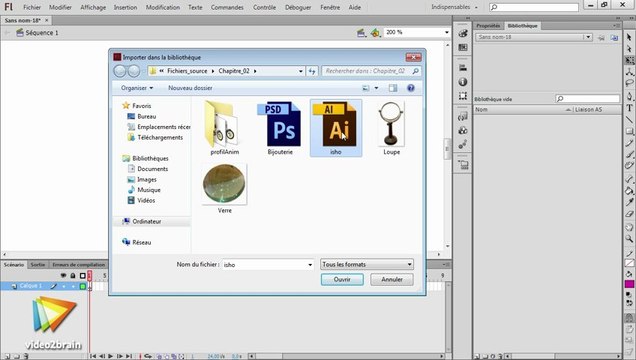Open the Swatches panel icon
The width and height of the screenshot is (636, 360).
[463, 47]
